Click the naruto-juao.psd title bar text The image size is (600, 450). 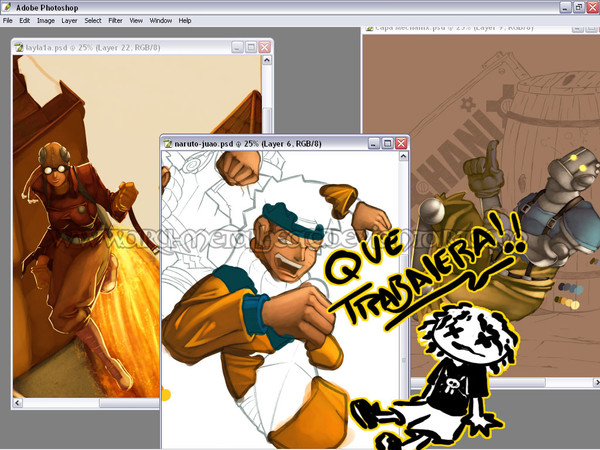click(248, 144)
